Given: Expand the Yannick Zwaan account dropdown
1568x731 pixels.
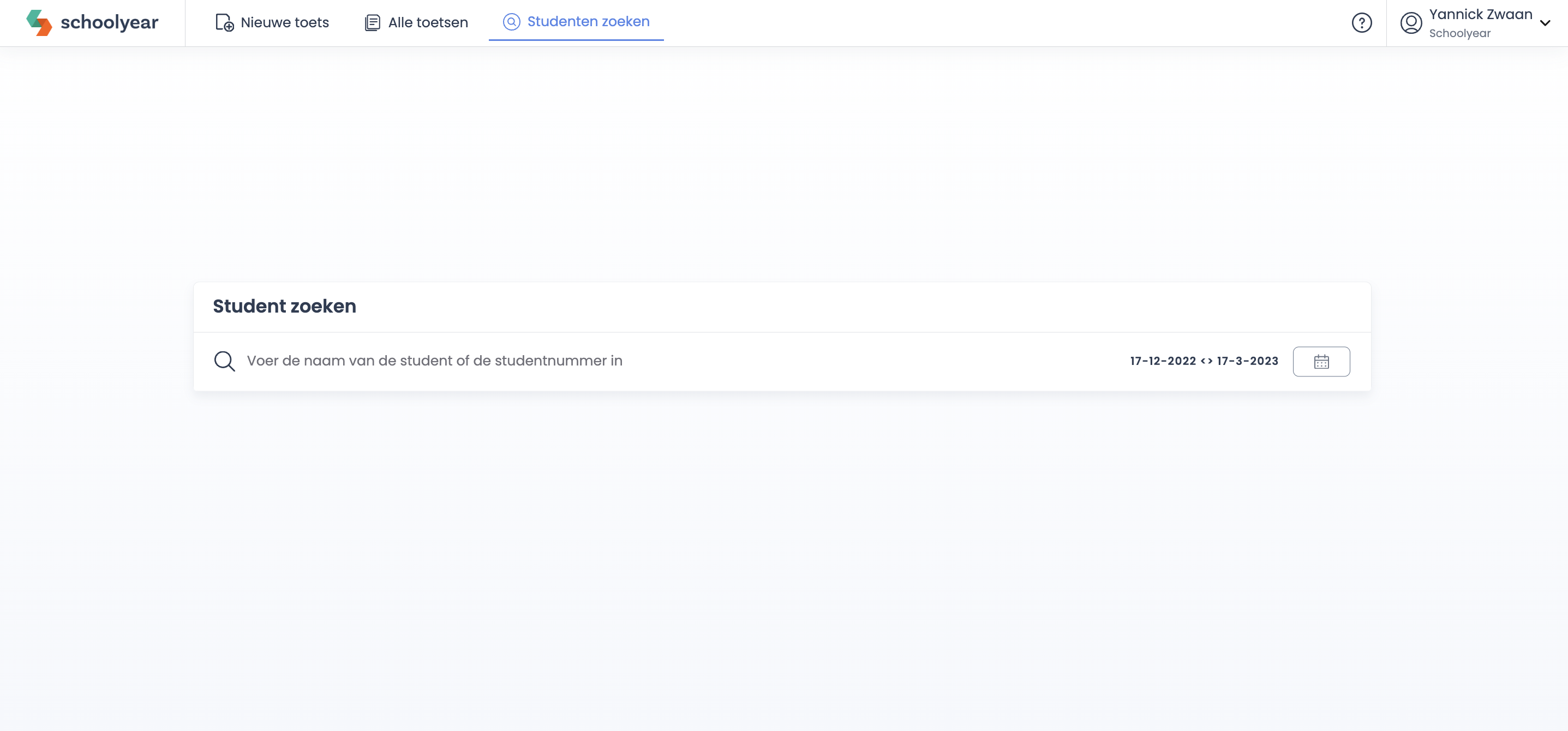Looking at the screenshot, I should point(1544,22).
